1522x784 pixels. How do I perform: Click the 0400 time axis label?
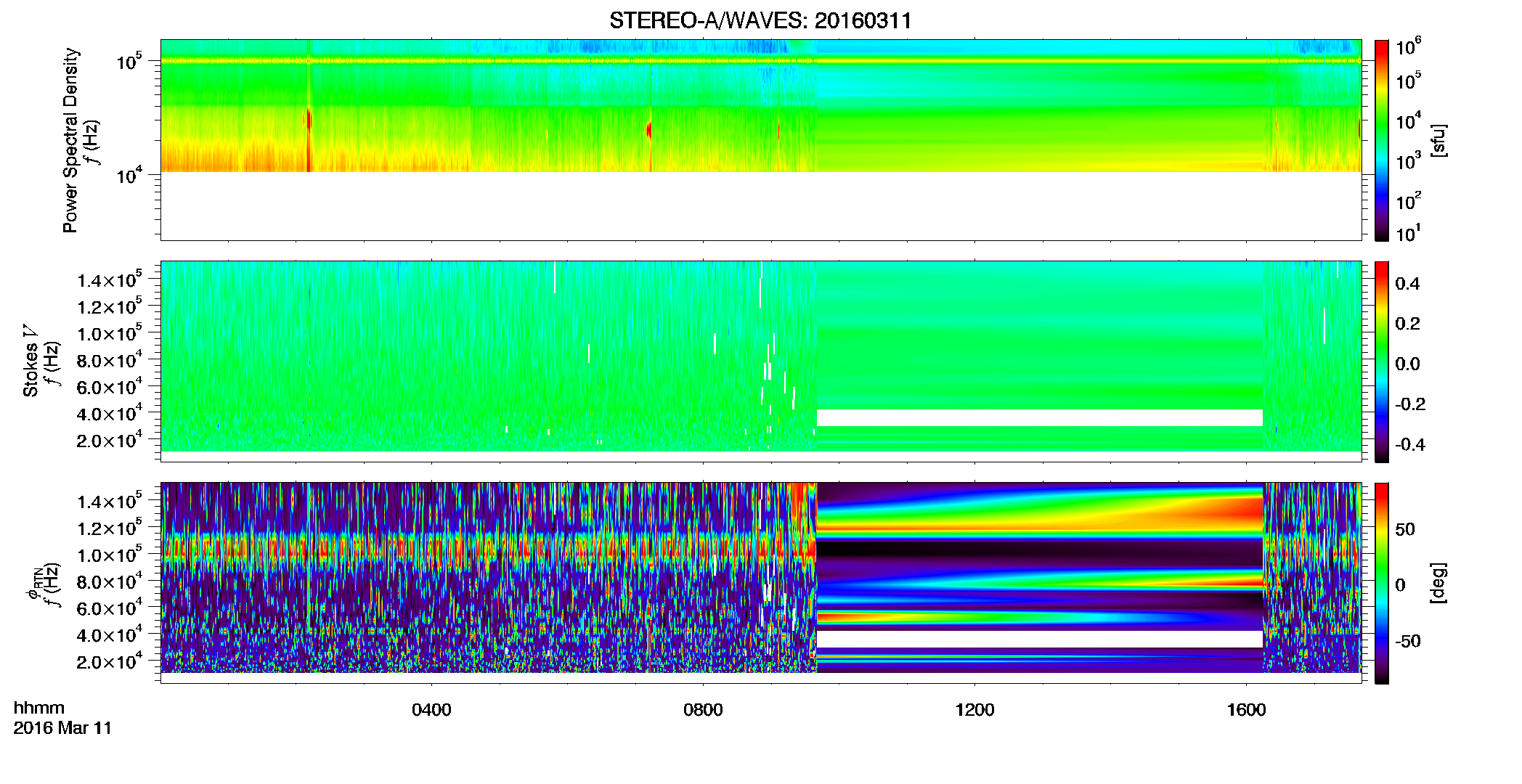tap(431, 710)
